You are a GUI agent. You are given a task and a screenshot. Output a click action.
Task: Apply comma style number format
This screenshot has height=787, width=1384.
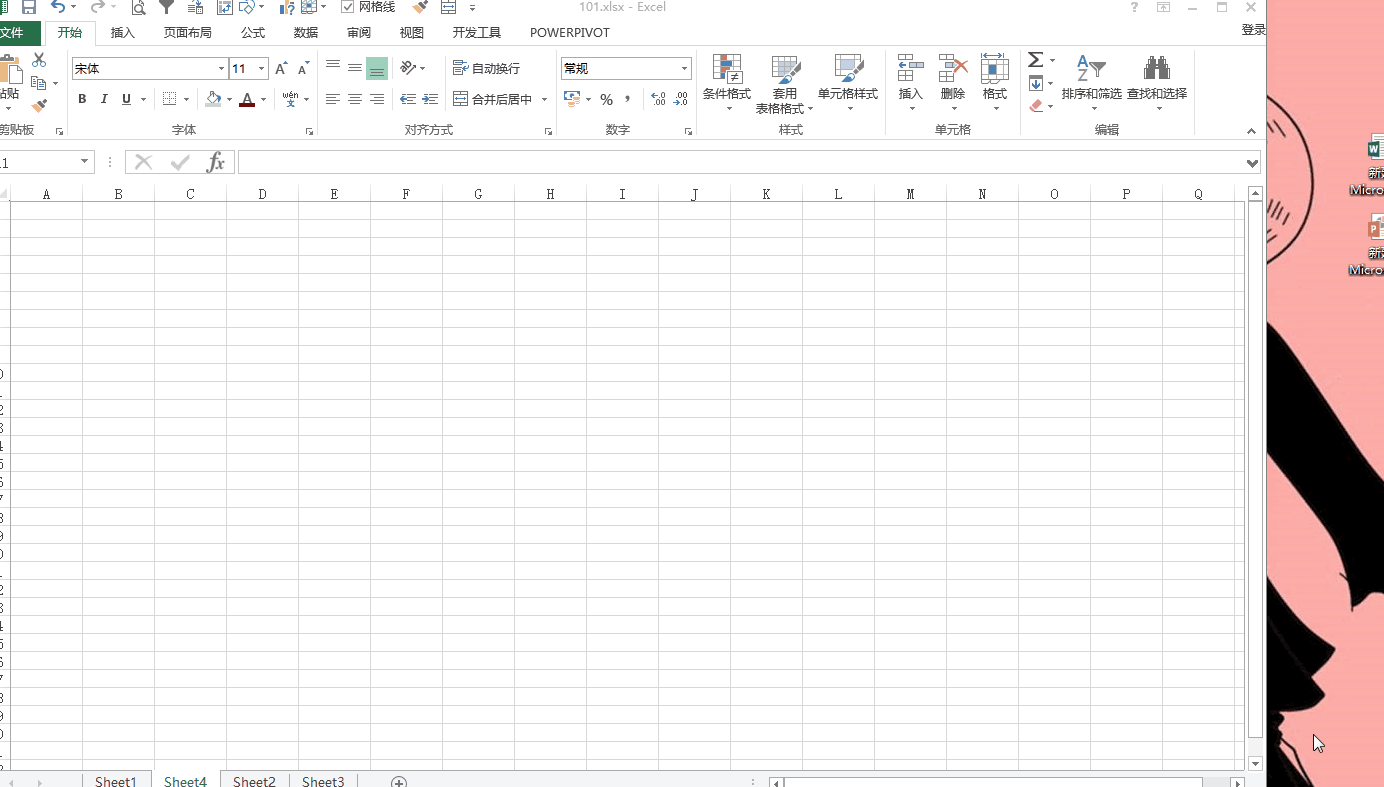pyautogui.click(x=627, y=99)
